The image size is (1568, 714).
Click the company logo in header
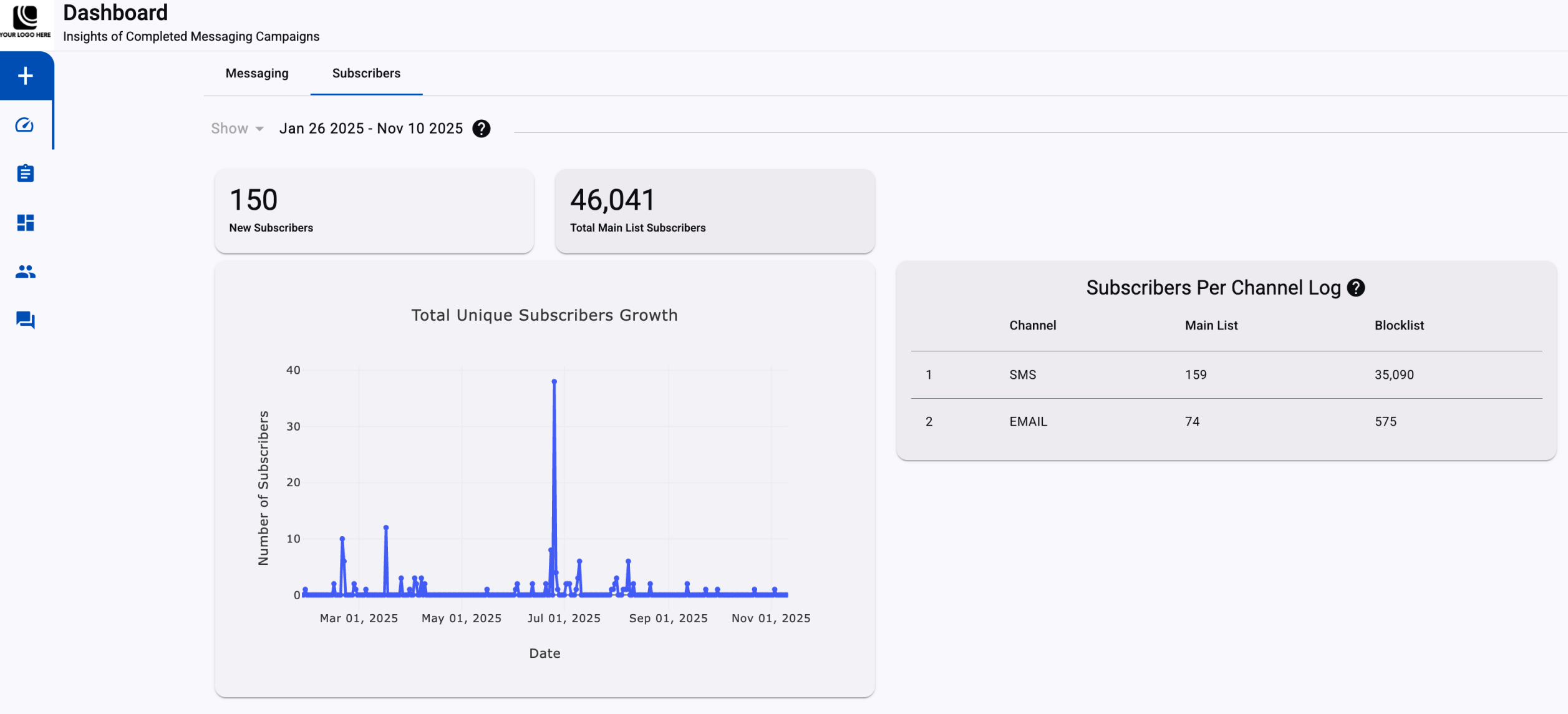click(x=26, y=20)
